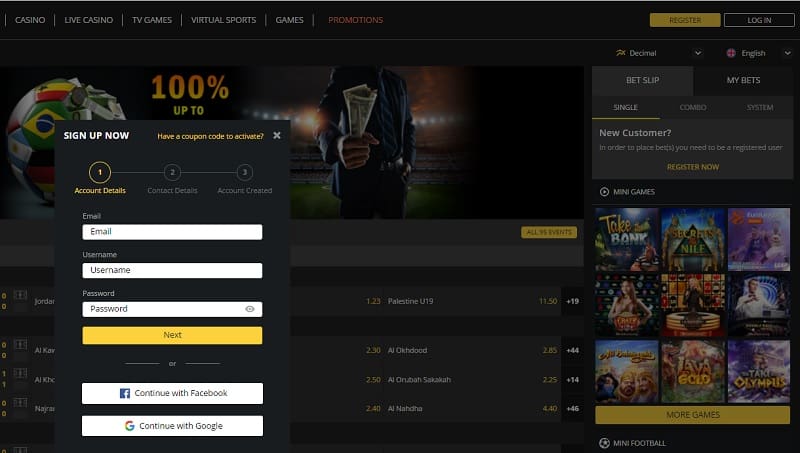
Task: Select registration step 2 Contact Details circle
Action: 172,172
